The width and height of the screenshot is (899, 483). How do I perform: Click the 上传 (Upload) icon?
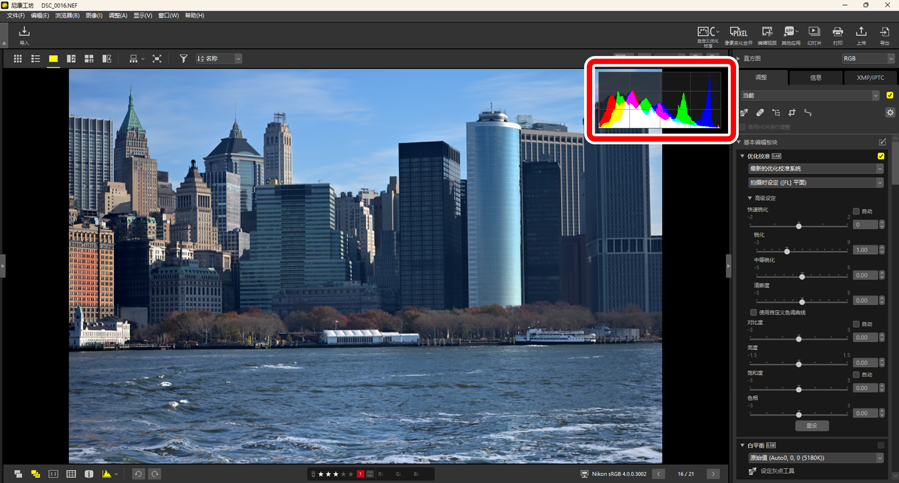[x=861, y=35]
